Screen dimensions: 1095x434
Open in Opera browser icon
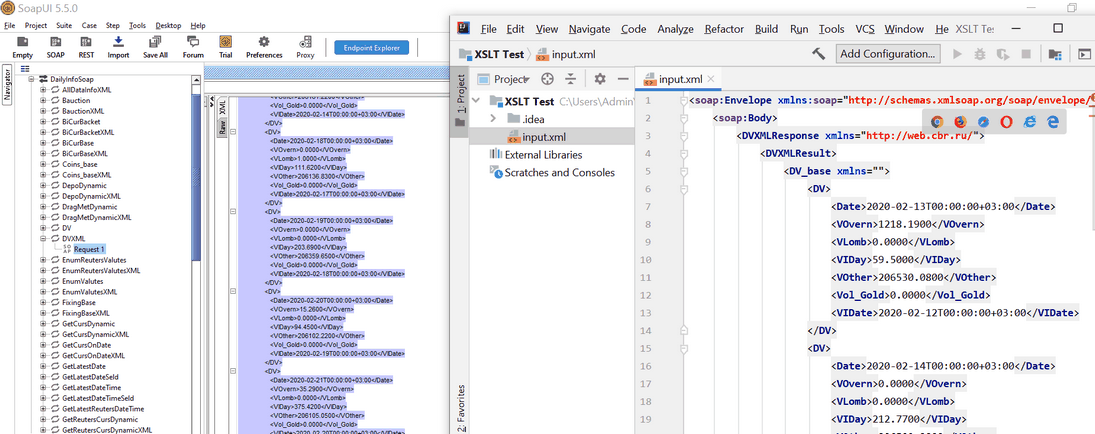pyautogui.click(x=1006, y=120)
